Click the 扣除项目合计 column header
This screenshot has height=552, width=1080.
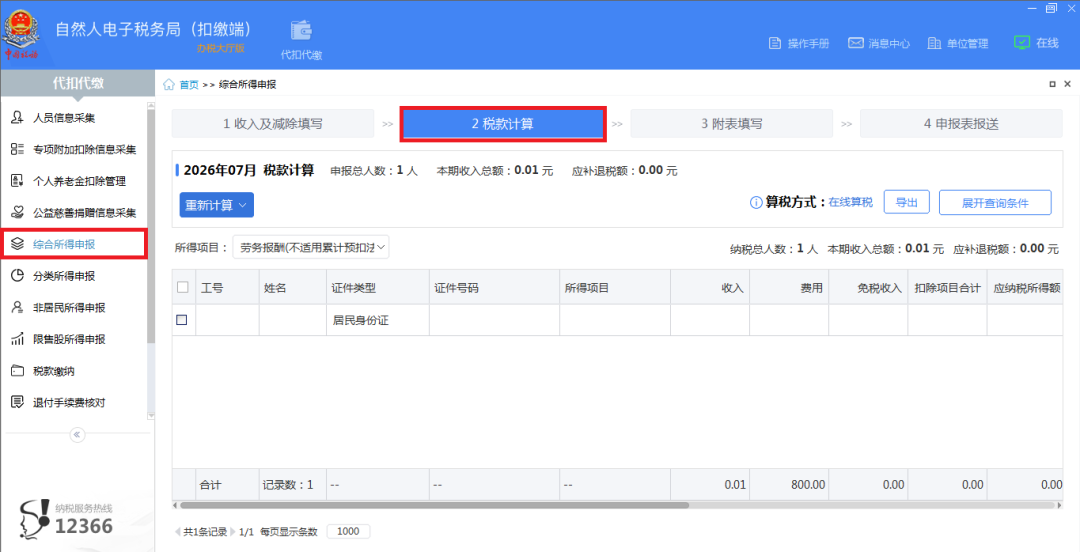(x=948, y=287)
